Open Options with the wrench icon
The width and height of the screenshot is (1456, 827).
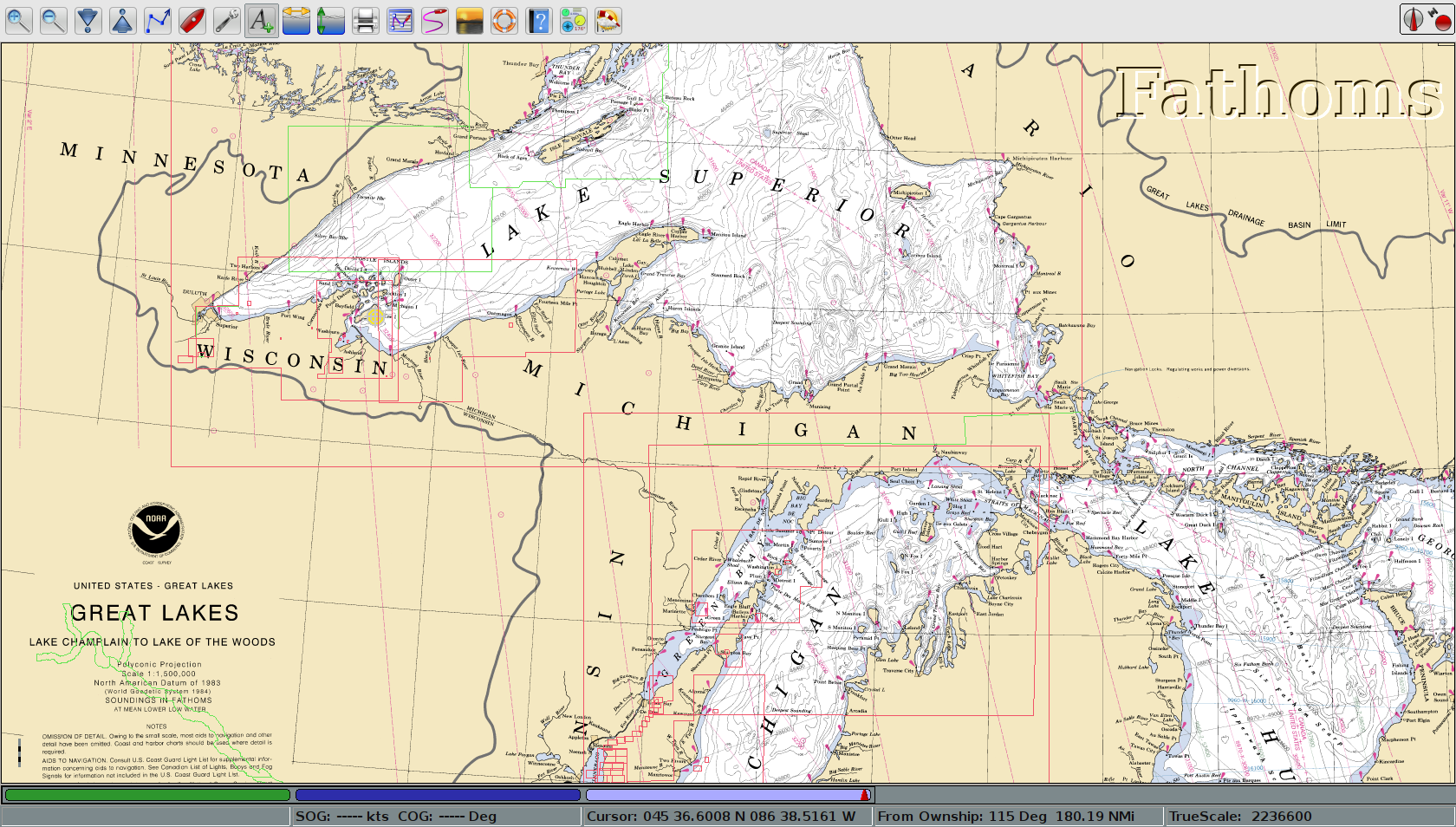[x=227, y=20]
